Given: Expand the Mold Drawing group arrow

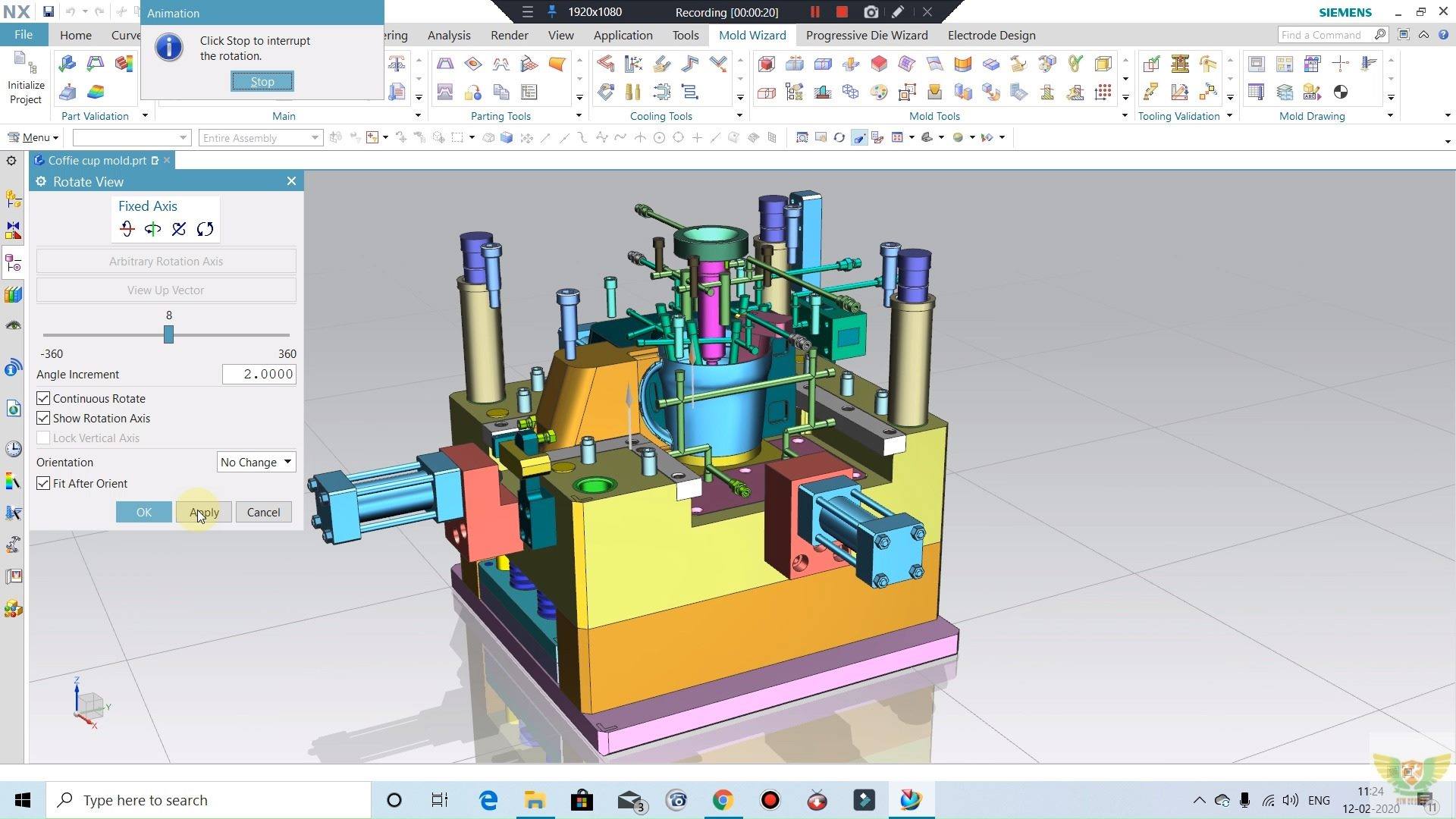Looking at the screenshot, I should (x=1390, y=115).
